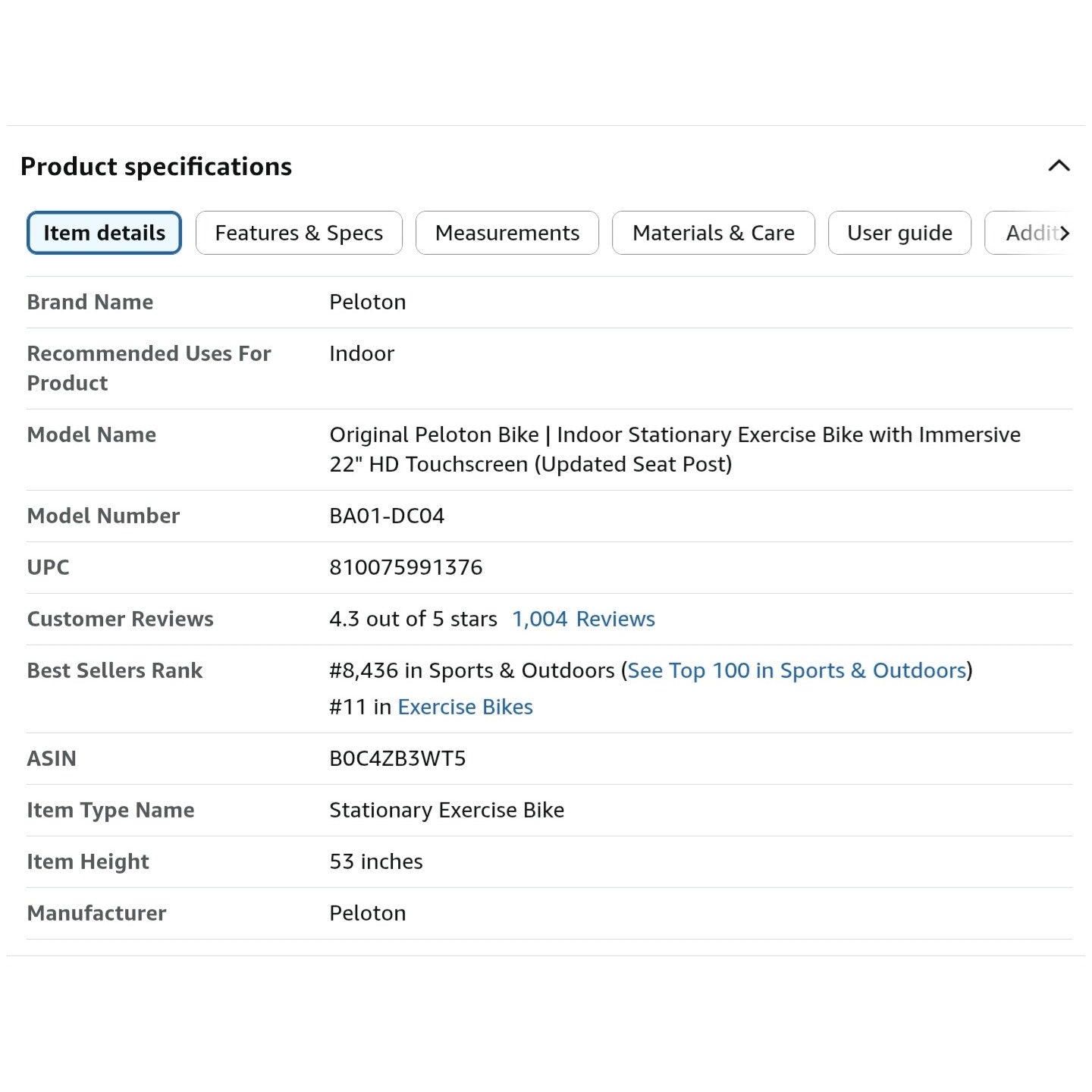Open the 1,004 Reviews link
The image size is (1092, 1092).
click(x=583, y=619)
